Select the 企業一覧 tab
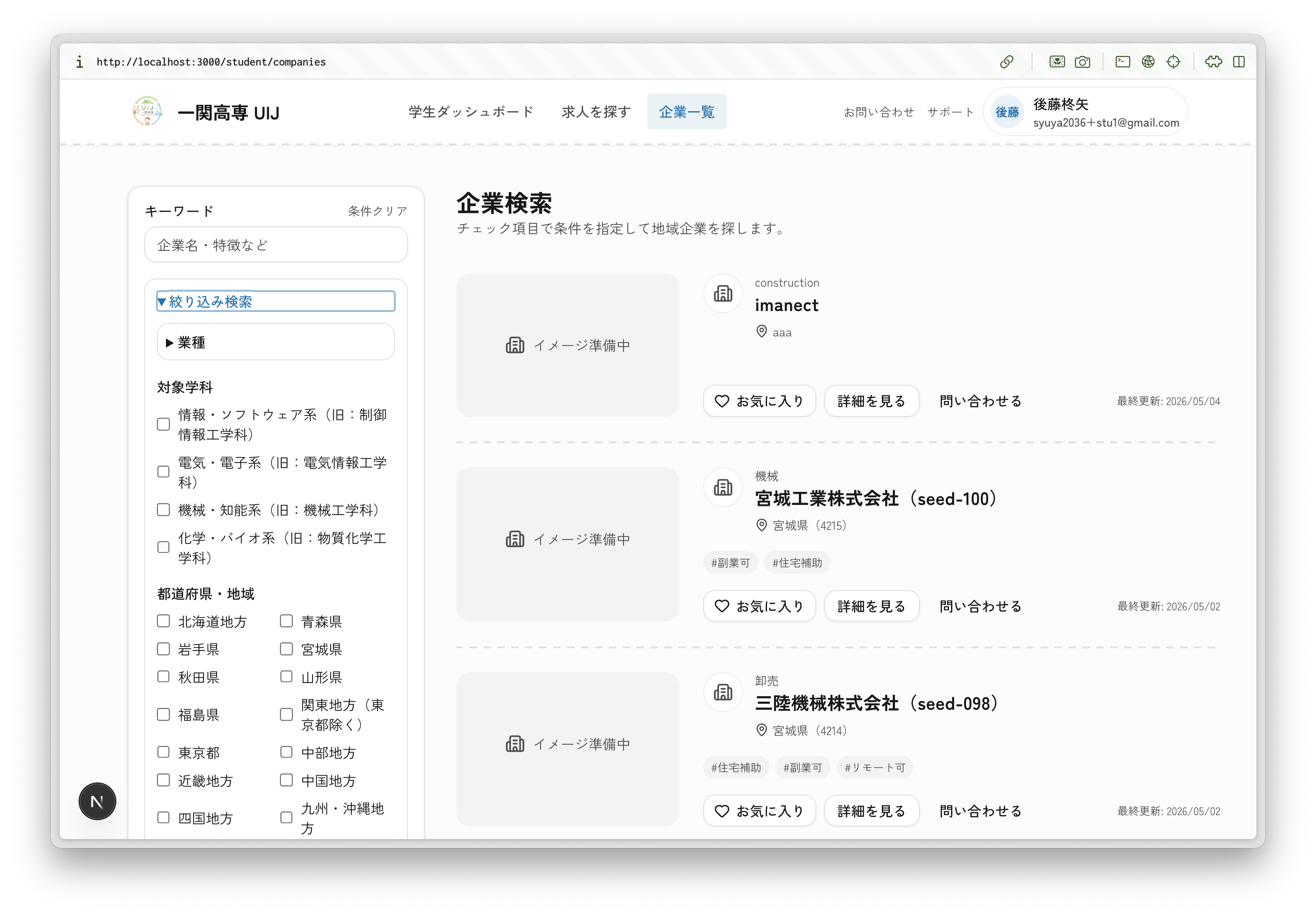The image size is (1316, 915). [686, 112]
